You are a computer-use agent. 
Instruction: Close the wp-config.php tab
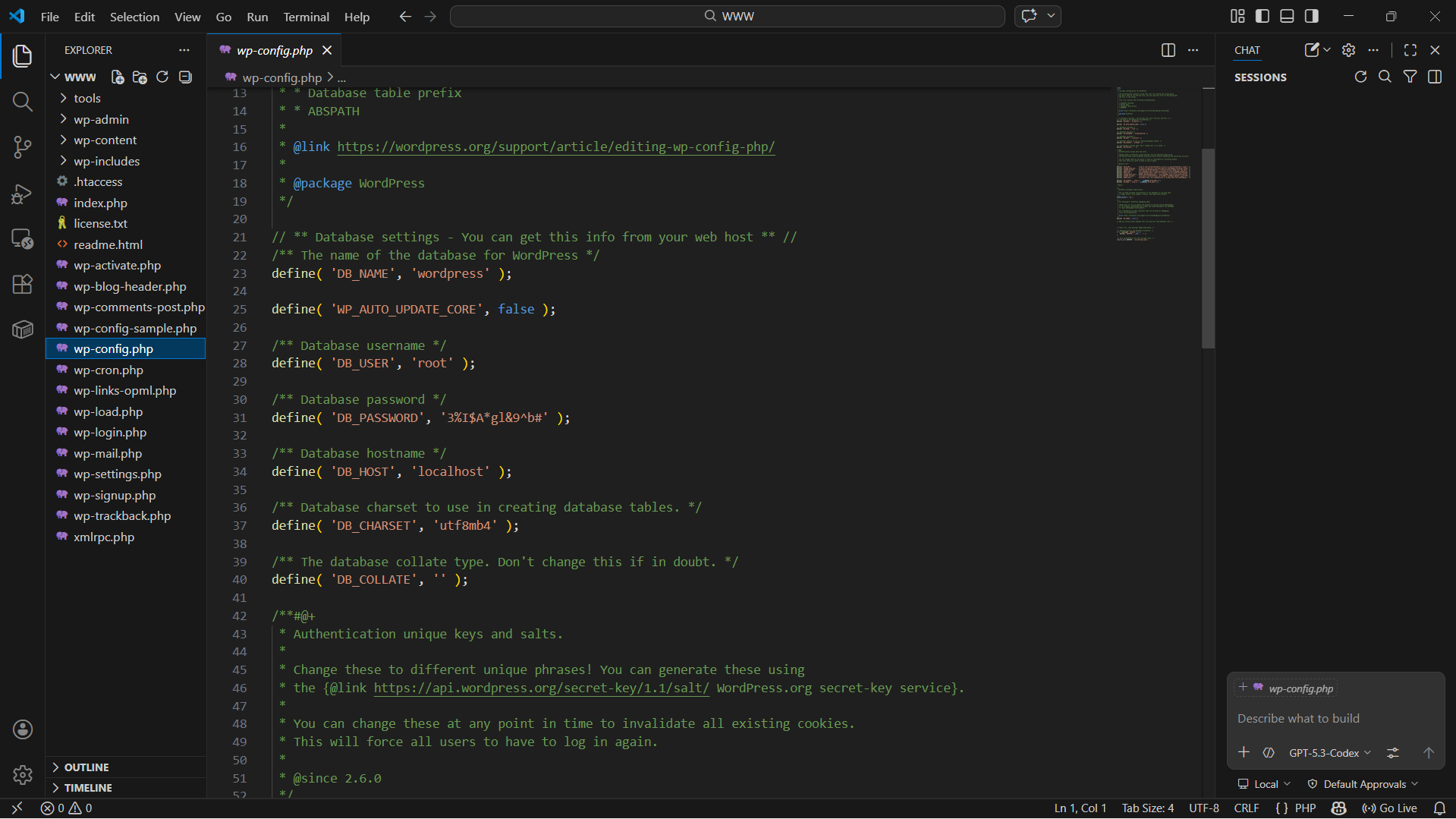tap(327, 50)
